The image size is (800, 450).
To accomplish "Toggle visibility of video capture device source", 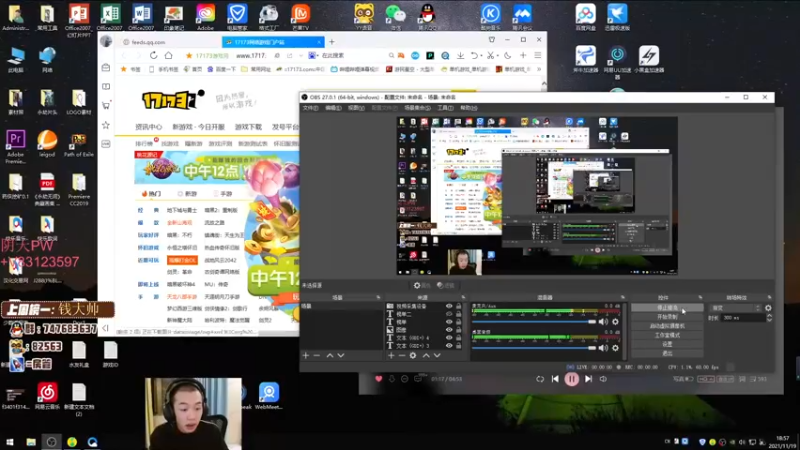I will click(x=449, y=306).
